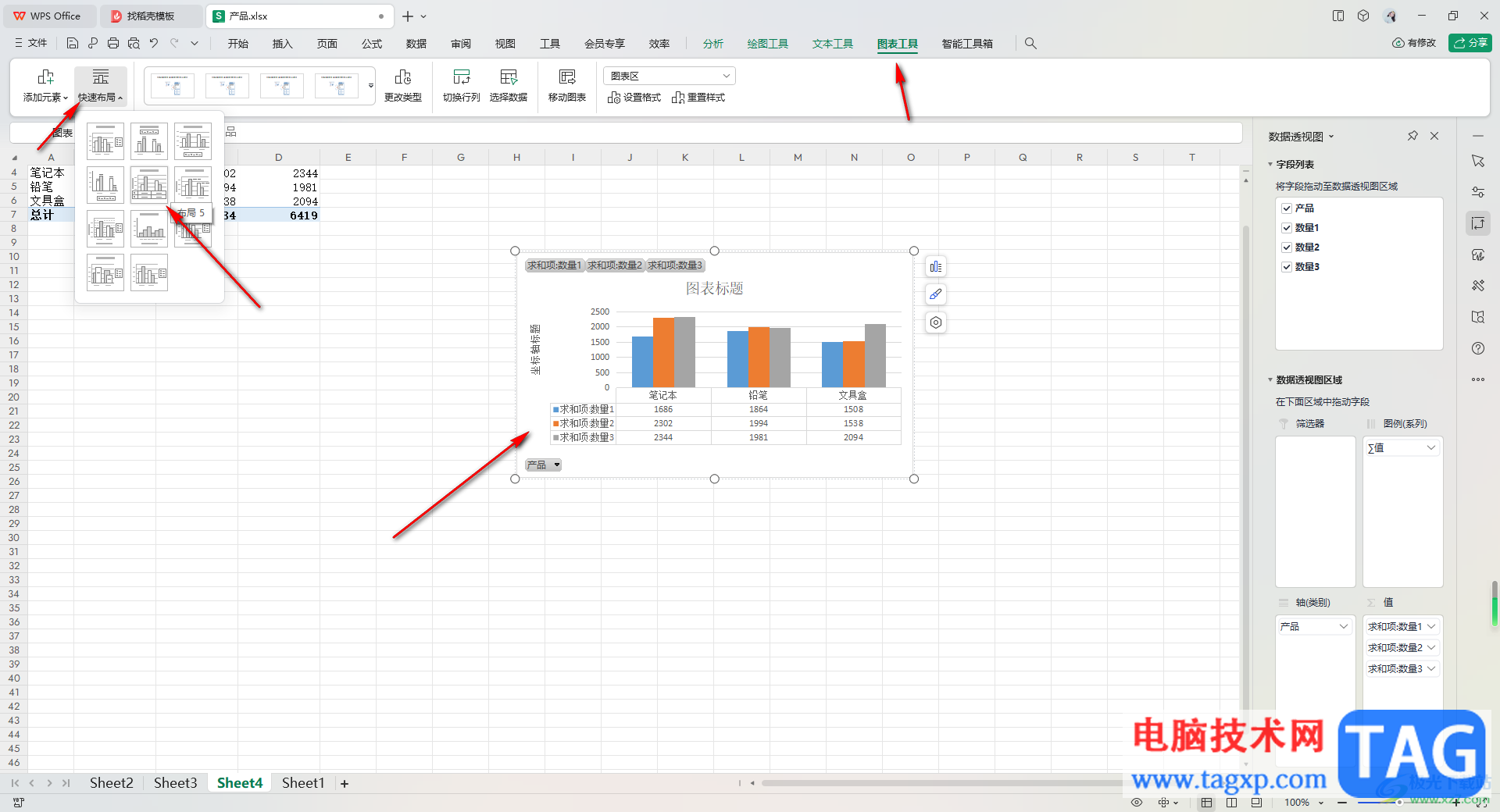Click the normal view icon in status bar
Image resolution: width=1500 pixels, height=812 pixels.
coord(1206,802)
